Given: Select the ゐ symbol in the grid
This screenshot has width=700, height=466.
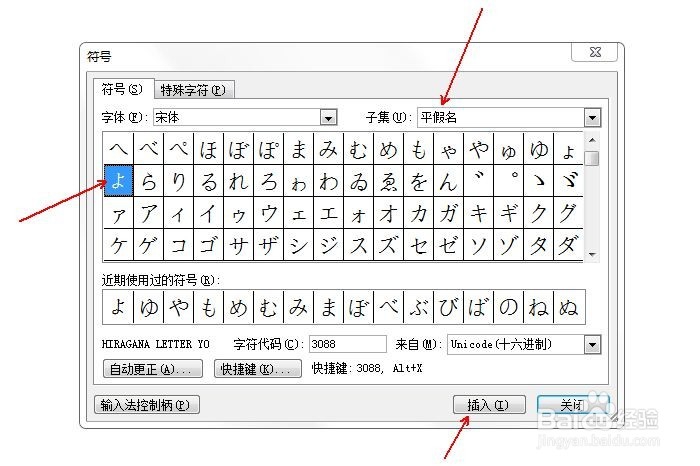Looking at the screenshot, I should [358, 181].
